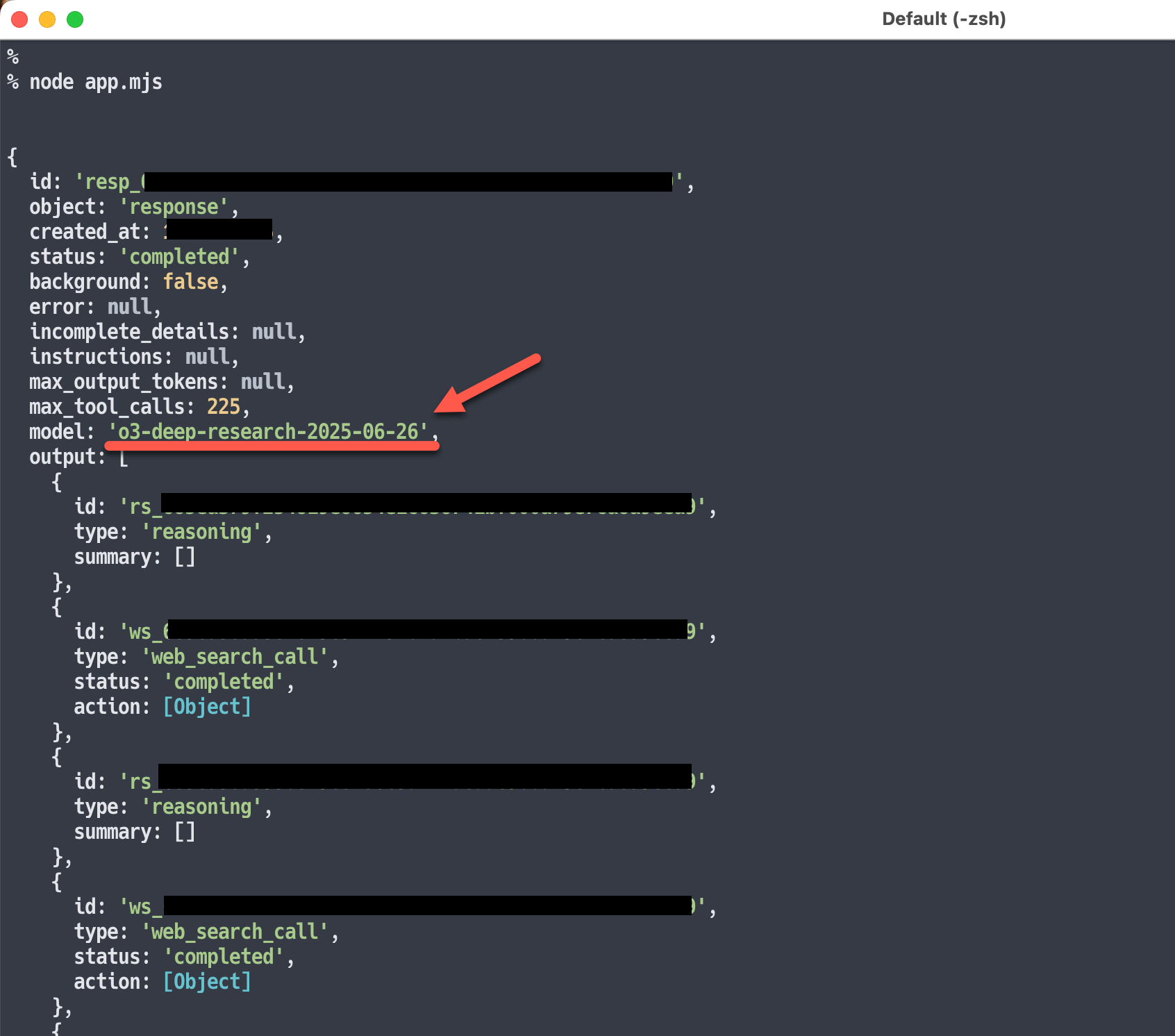Click the empty summary brackets '[]'
Screen dimensions: 1175x1036
[x=185, y=556]
